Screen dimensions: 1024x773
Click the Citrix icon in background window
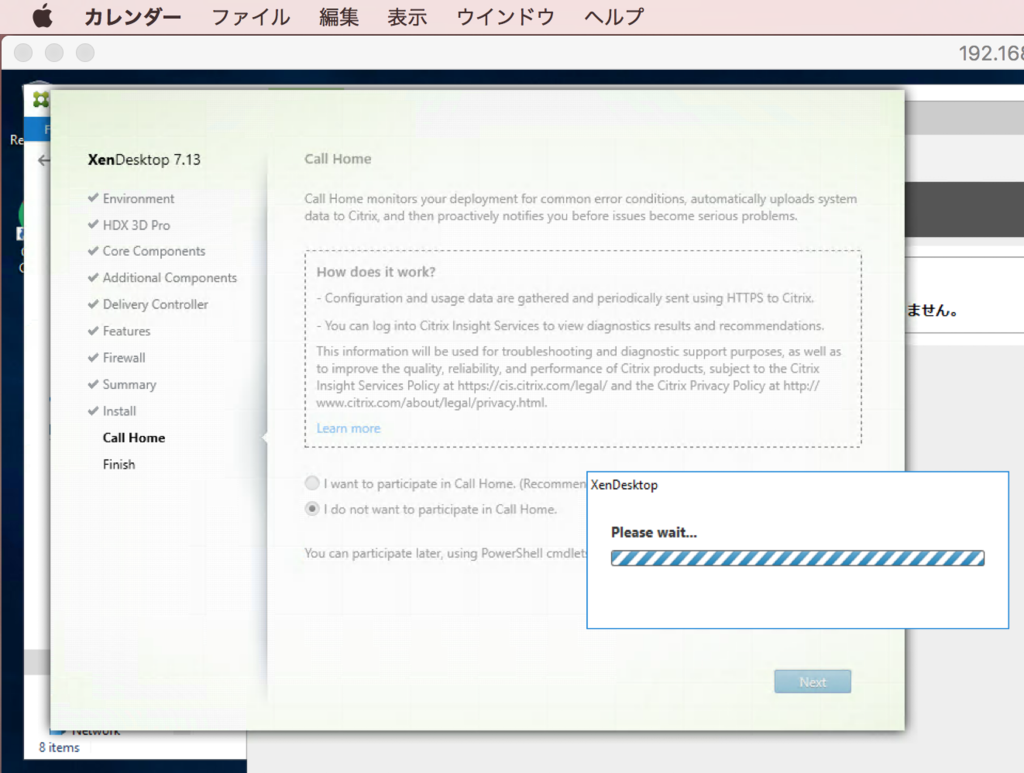[40, 99]
